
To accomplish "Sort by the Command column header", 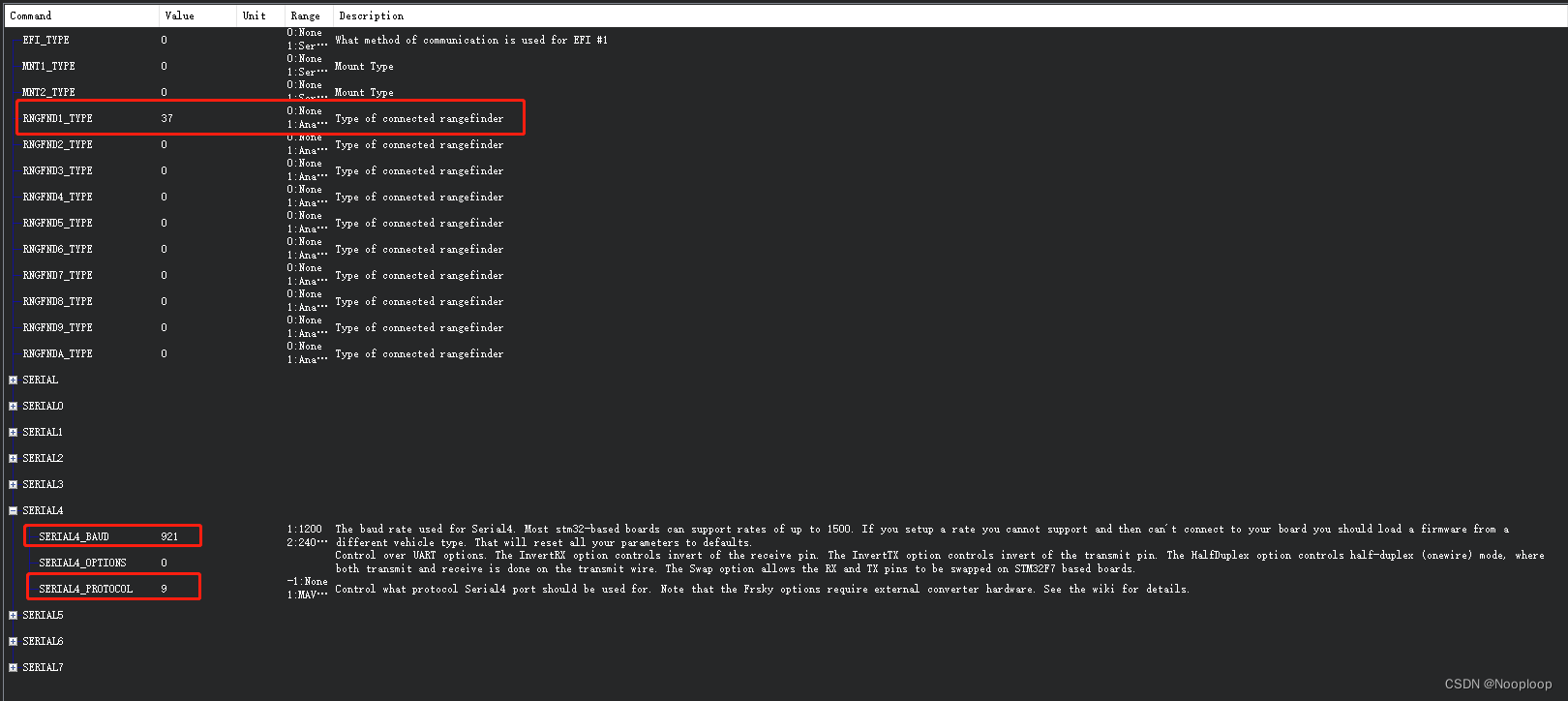I will [81, 15].
